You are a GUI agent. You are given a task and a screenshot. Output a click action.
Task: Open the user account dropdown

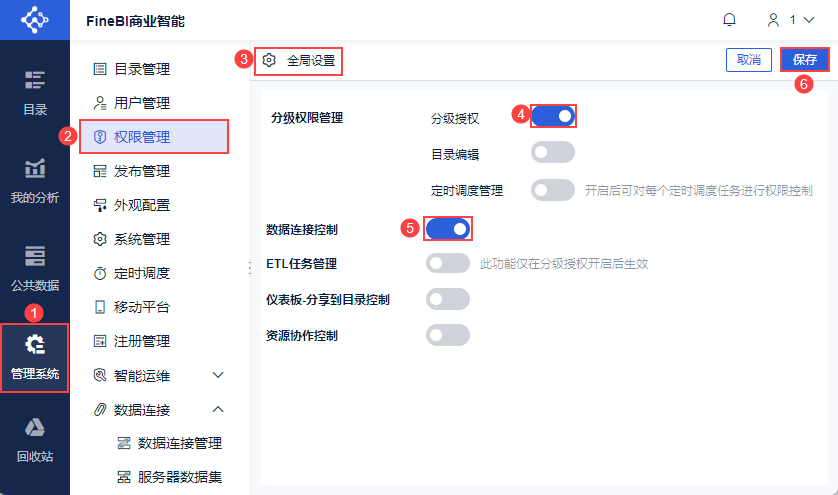click(x=786, y=20)
